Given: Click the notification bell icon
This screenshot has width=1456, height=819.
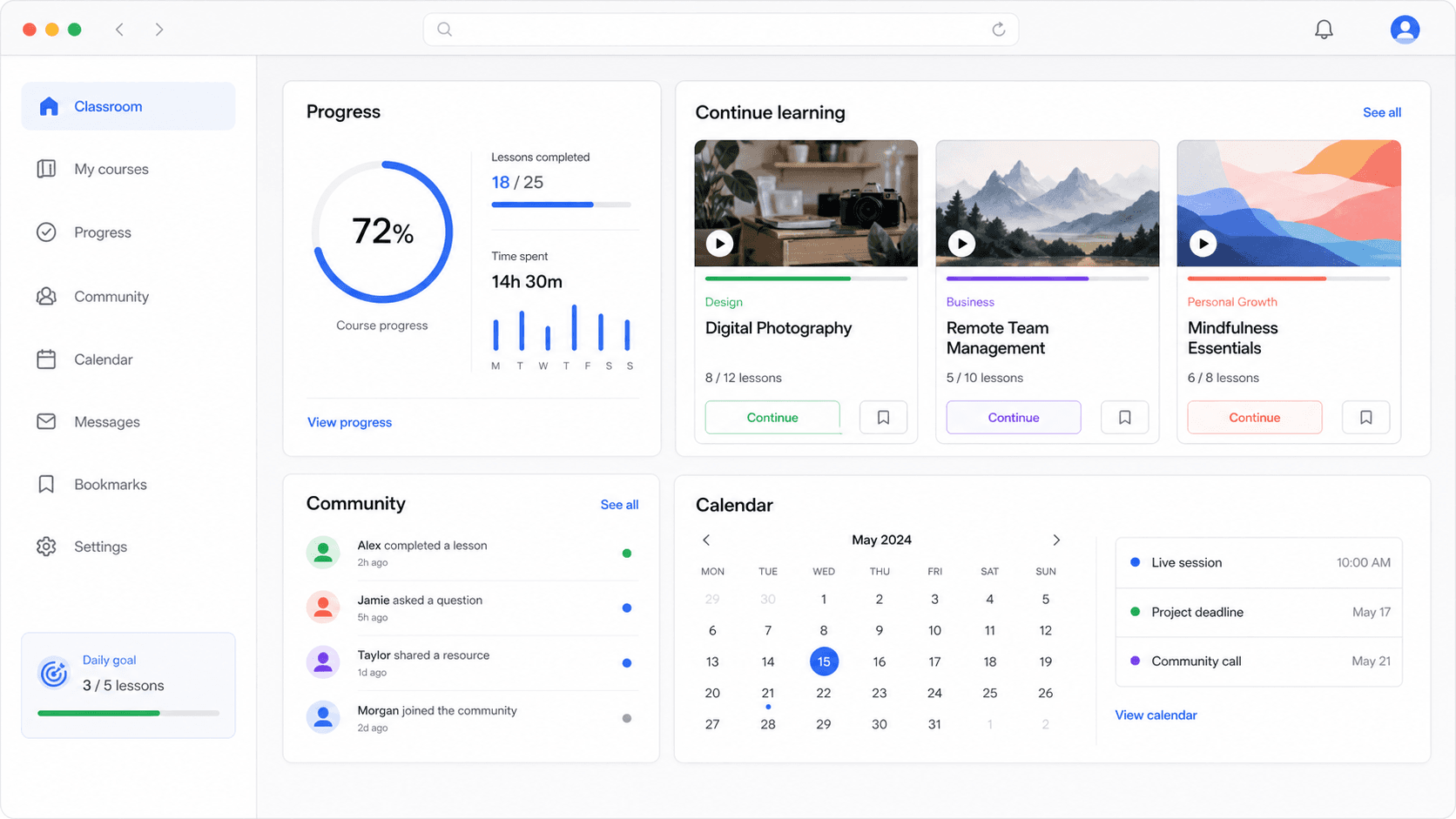Looking at the screenshot, I should 1324,30.
